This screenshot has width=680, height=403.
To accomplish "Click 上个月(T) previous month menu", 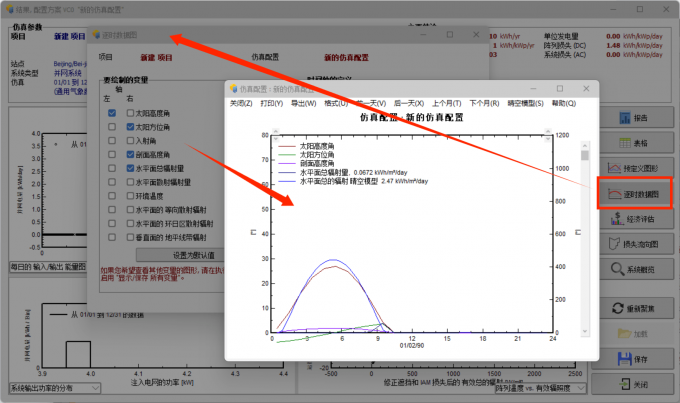I will tap(447, 103).
